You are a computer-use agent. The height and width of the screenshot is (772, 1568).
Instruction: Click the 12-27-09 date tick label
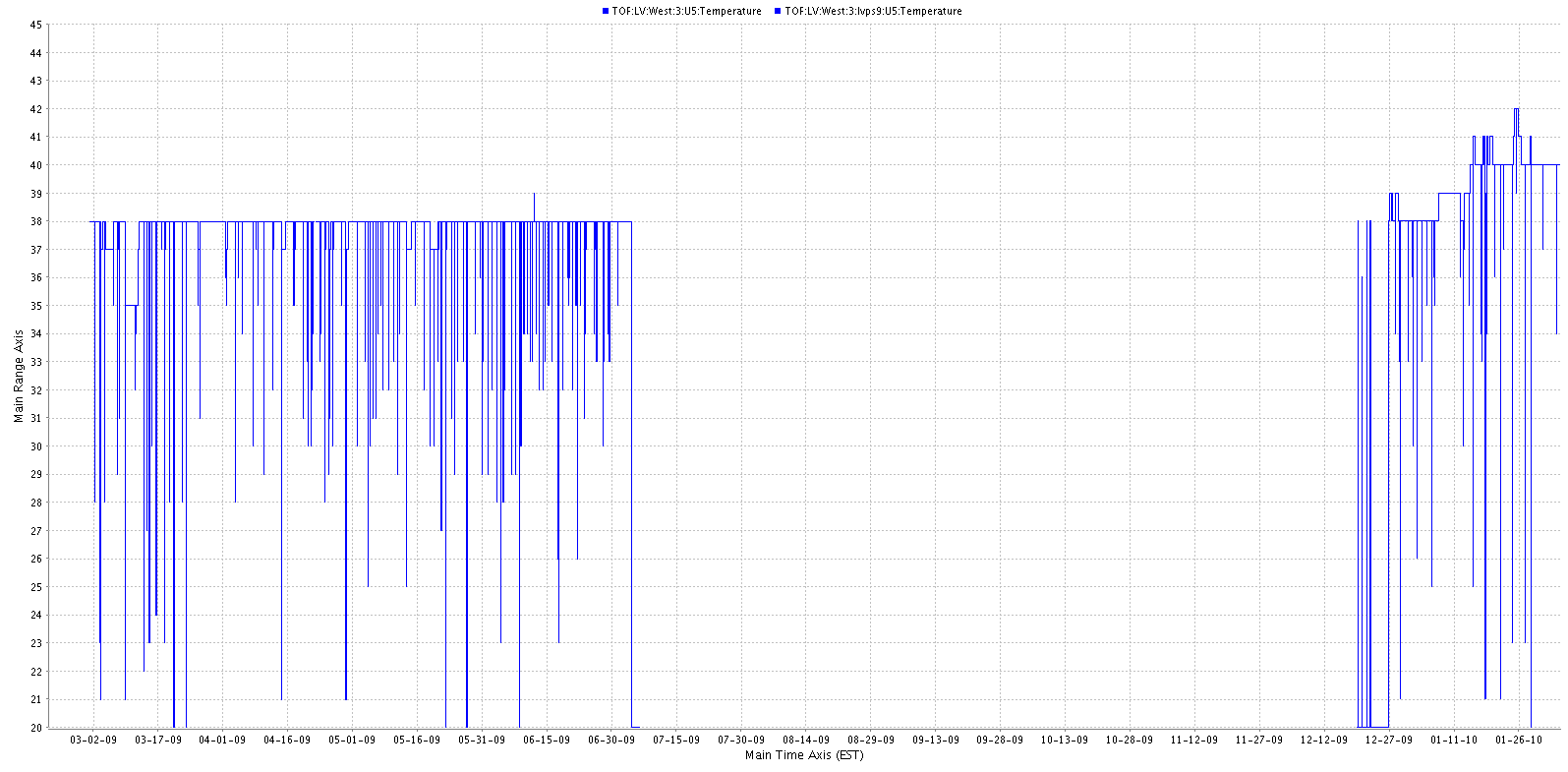[1389, 740]
